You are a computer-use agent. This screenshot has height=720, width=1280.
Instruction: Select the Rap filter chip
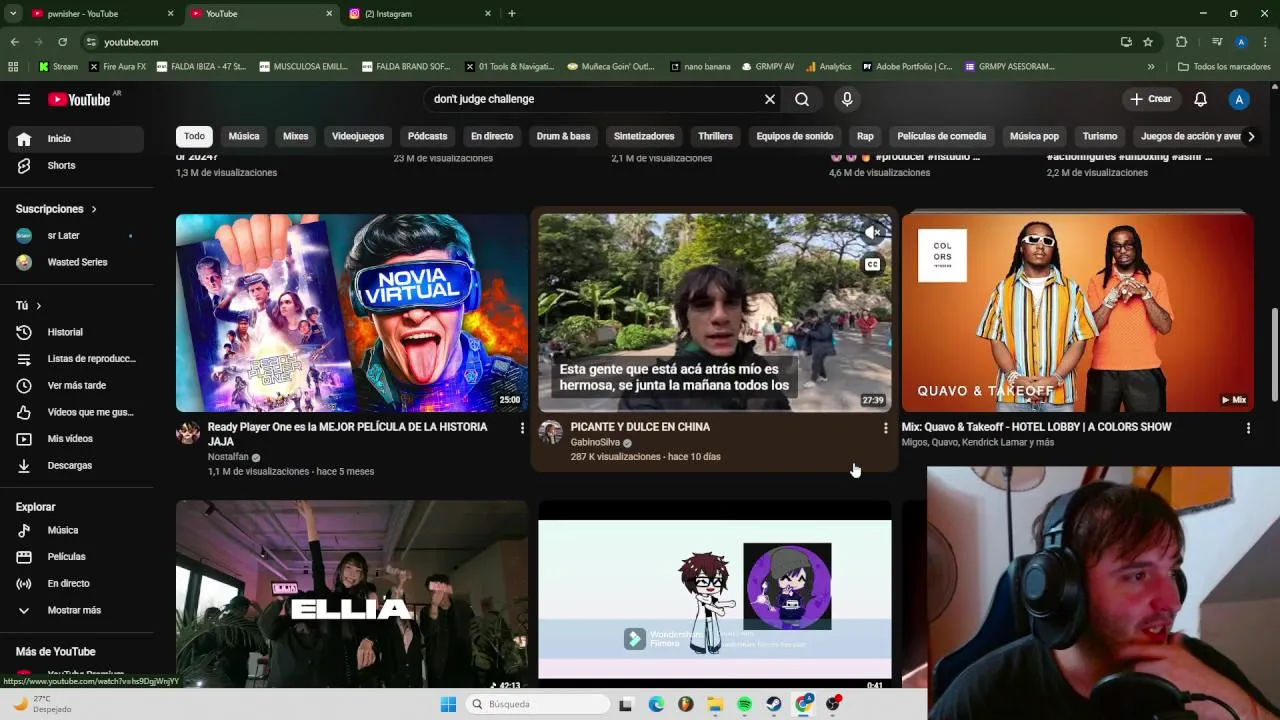[865, 136]
